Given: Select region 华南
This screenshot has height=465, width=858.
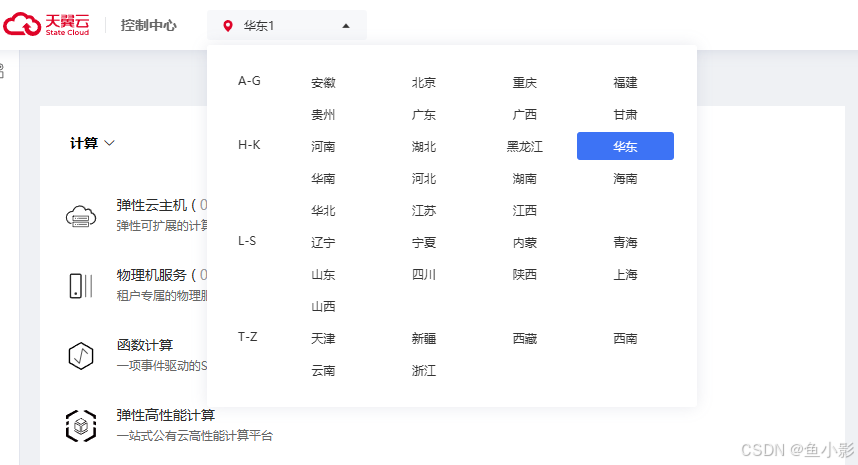Looking at the screenshot, I should (x=323, y=179).
